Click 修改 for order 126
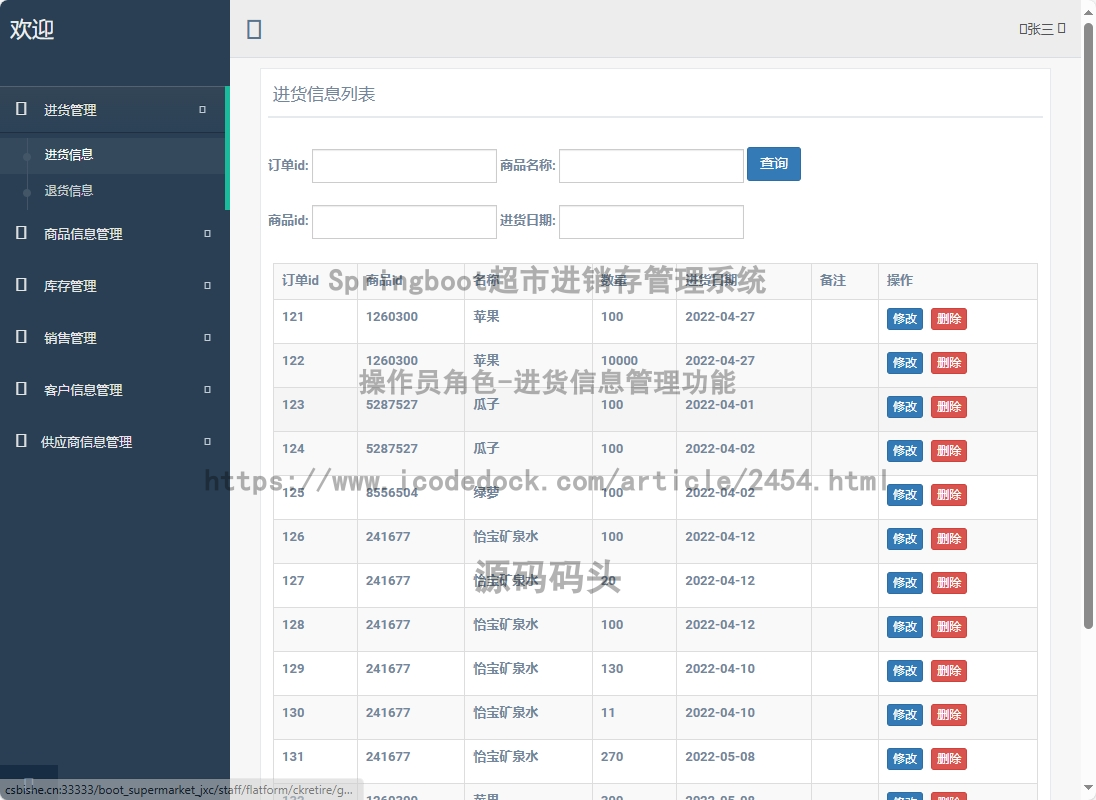This screenshot has width=1096, height=800. coord(905,539)
